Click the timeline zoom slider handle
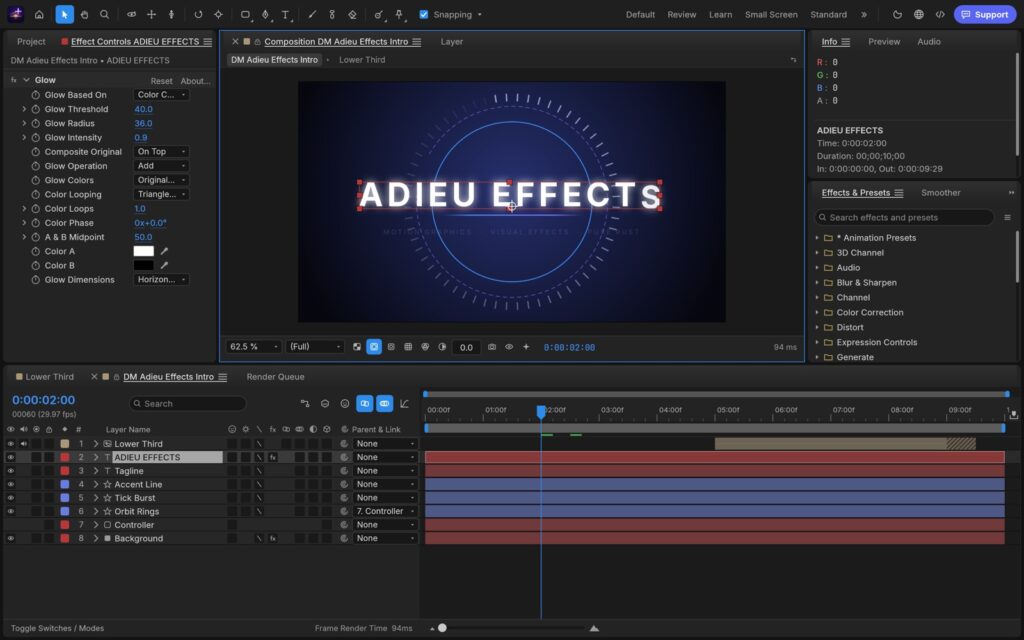Viewport: 1024px width, 640px height. coord(442,628)
